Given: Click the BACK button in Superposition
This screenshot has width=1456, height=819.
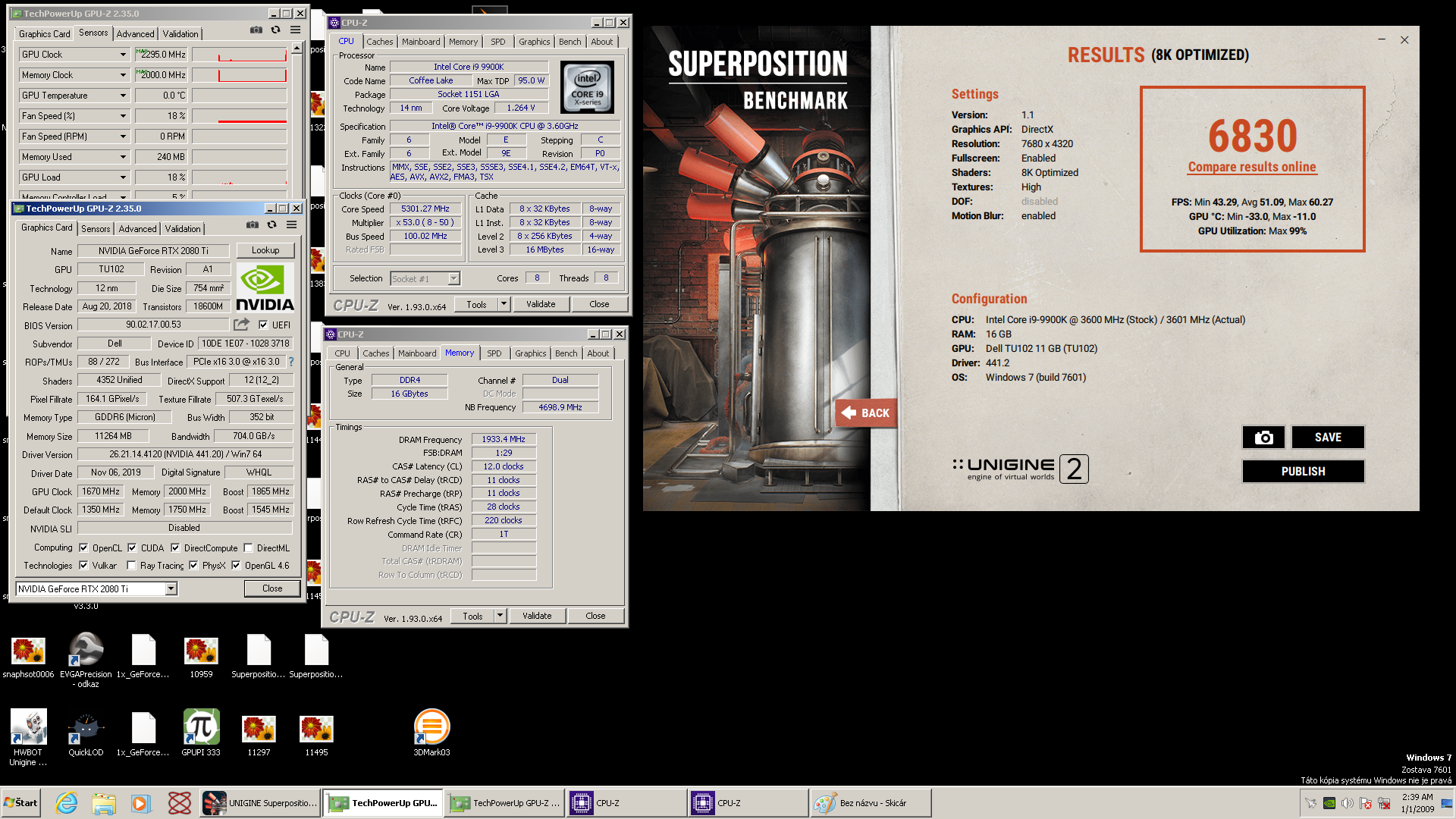Looking at the screenshot, I should point(866,413).
